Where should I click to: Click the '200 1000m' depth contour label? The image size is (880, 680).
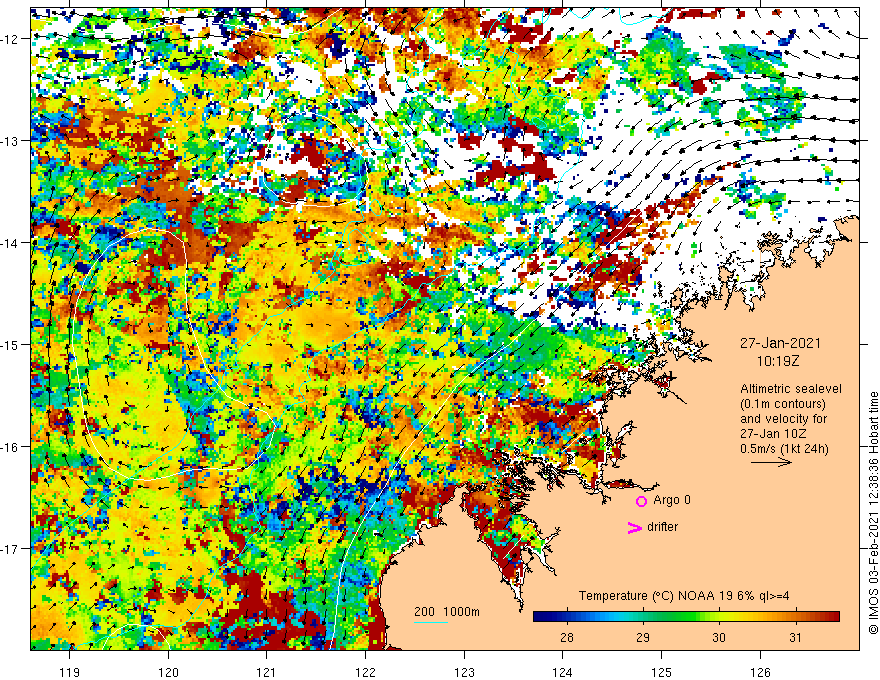coord(447,612)
